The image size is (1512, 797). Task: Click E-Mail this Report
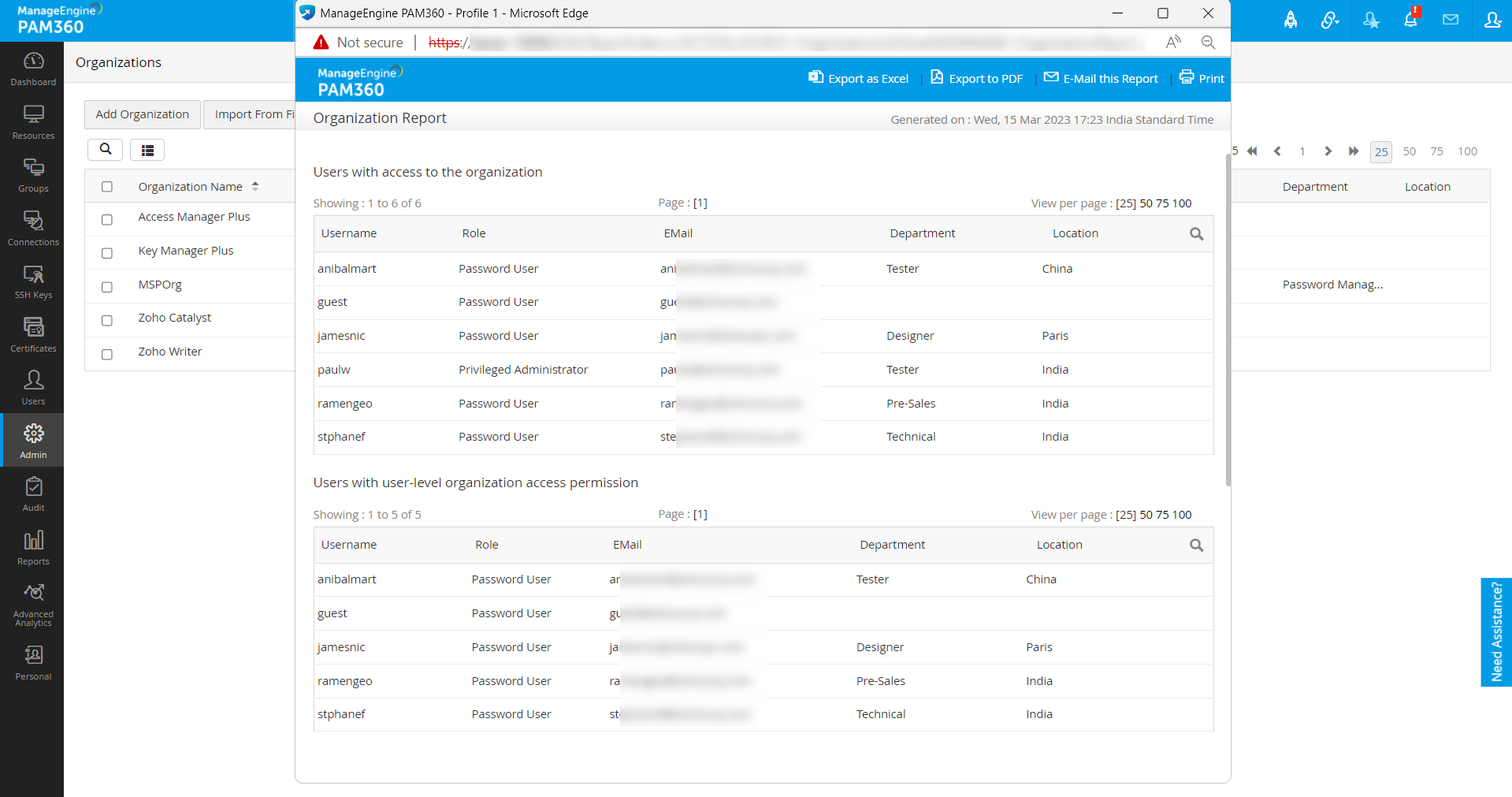click(1101, 78)
